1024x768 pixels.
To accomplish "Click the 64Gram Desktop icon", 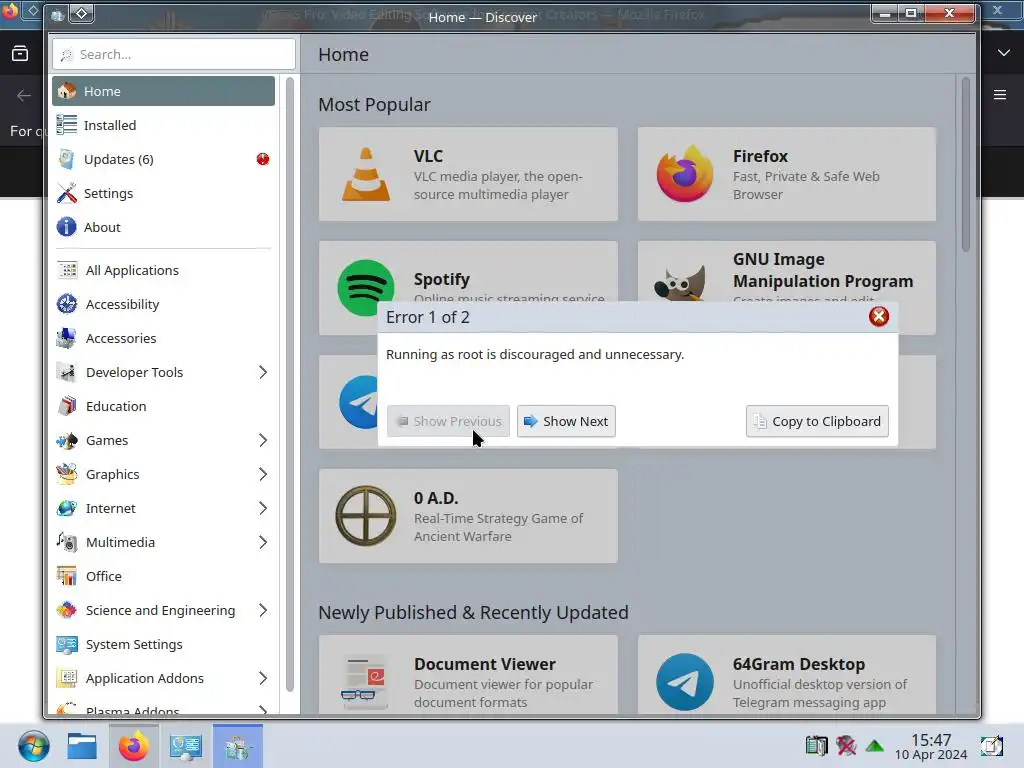I will coord(684,682).
